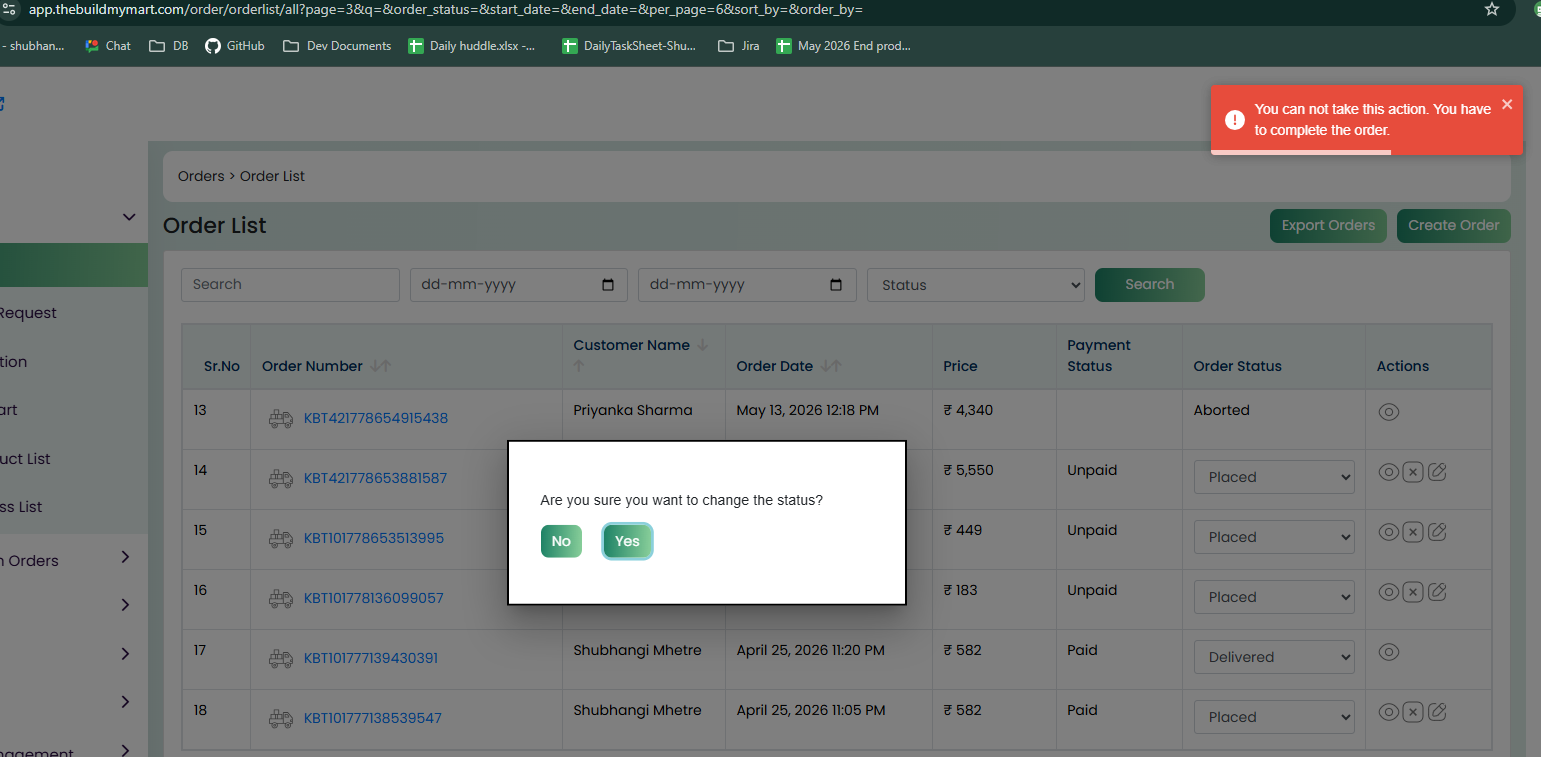Viewport: 1541px width, 757px height.
Task: Click truck icon of order KBT101777138539547
Action: (281, 719)
